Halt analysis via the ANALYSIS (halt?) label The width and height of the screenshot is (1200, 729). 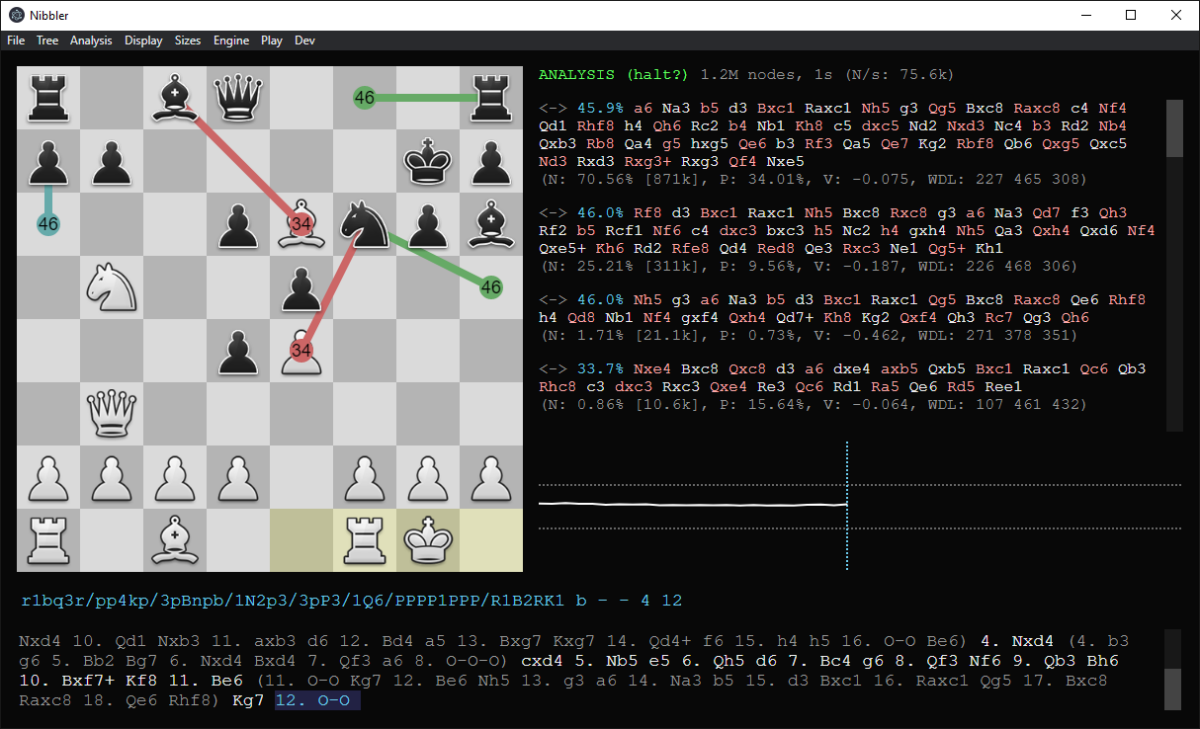614,74
